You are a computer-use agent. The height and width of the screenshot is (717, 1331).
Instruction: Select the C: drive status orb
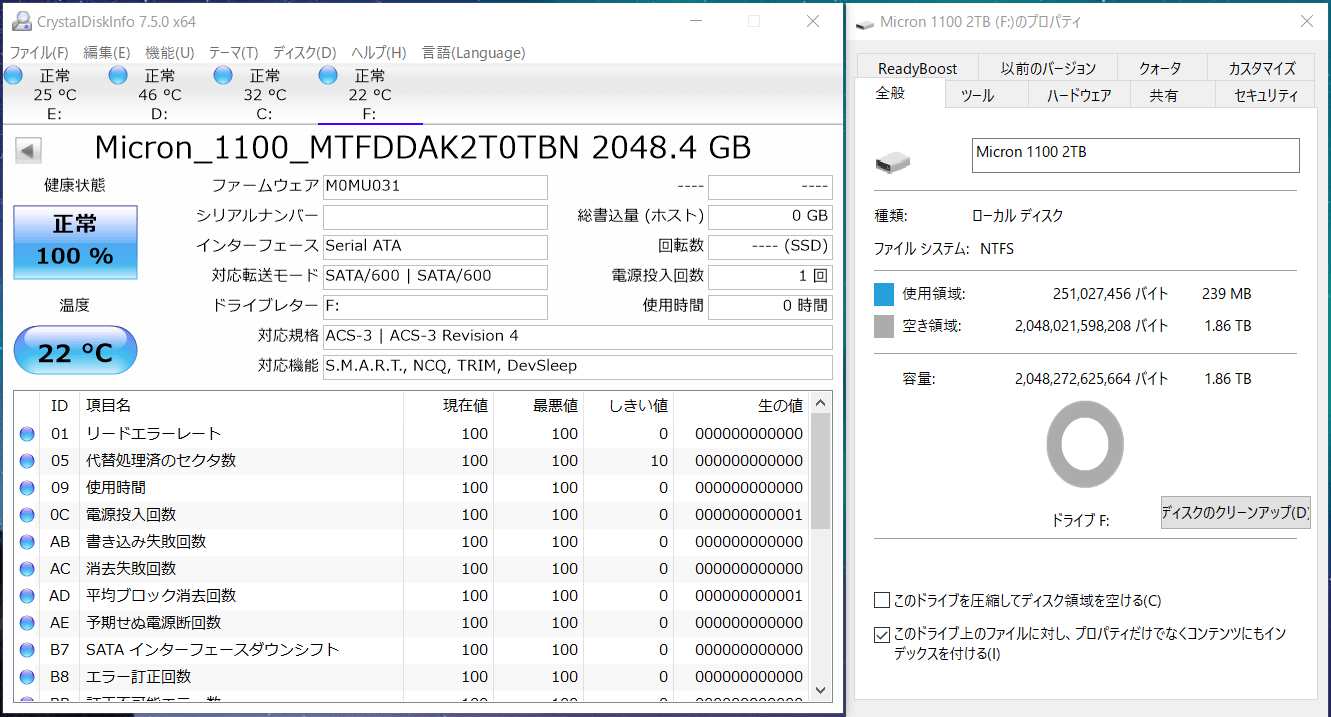(223, 75)
